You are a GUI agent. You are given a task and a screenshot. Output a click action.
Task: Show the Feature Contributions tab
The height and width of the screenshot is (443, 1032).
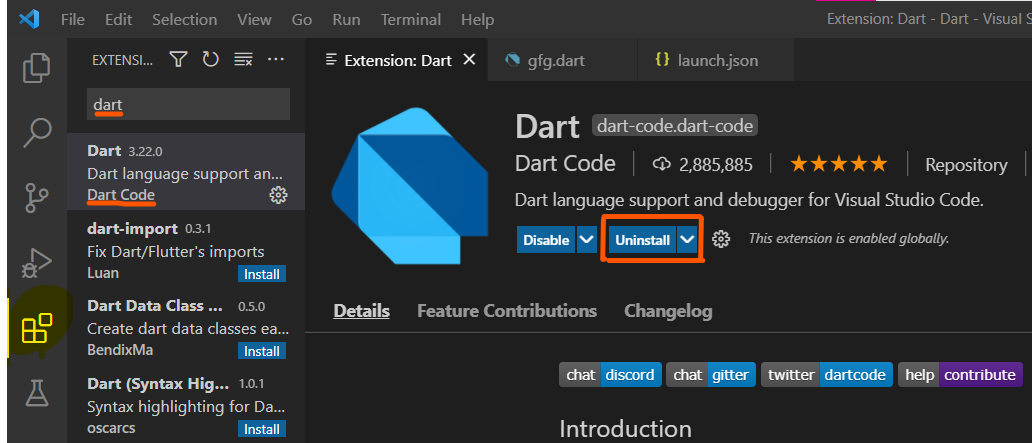click(507, 311)
